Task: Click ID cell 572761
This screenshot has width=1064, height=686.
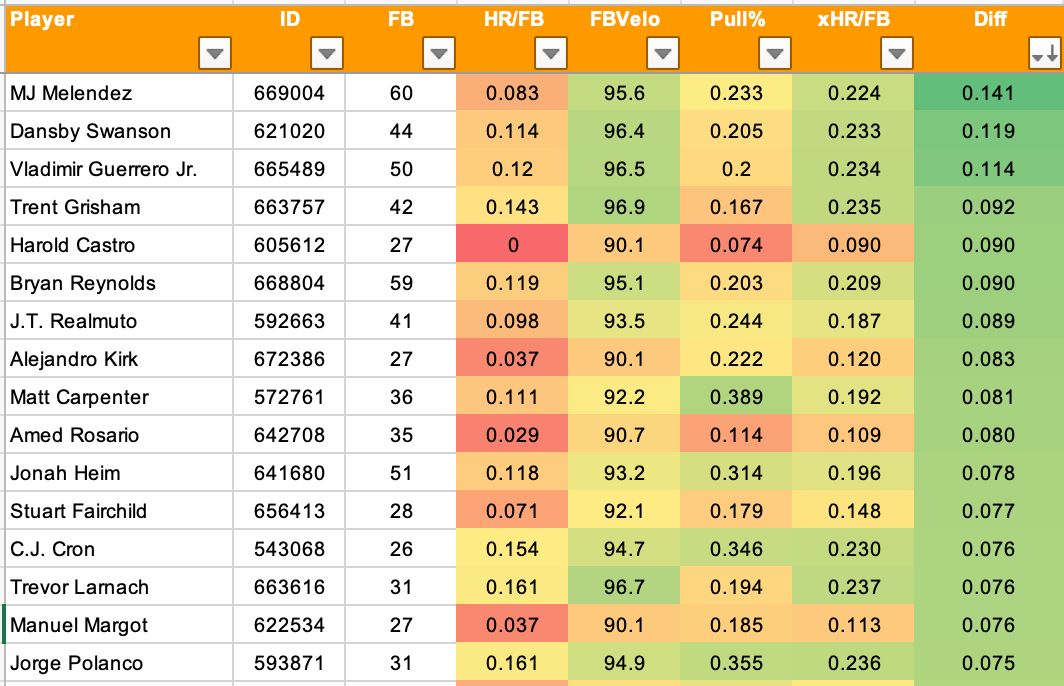Action: point(289,396)
